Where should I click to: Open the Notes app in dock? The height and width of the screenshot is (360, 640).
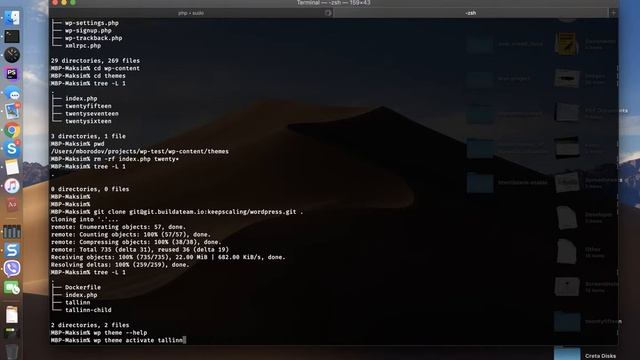[x=12, y=167]
